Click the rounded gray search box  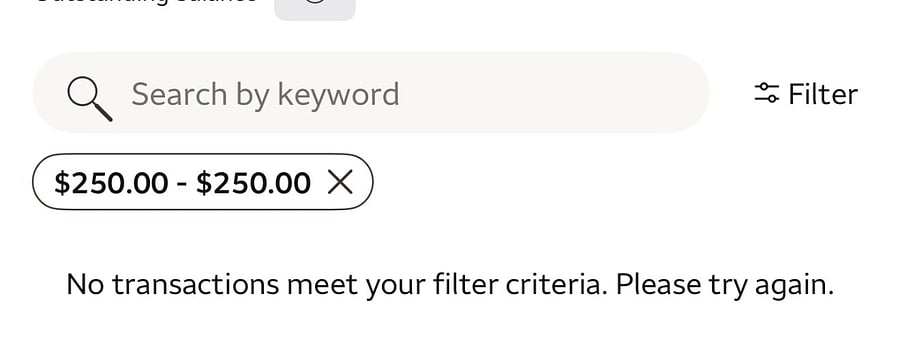(371, 92)
